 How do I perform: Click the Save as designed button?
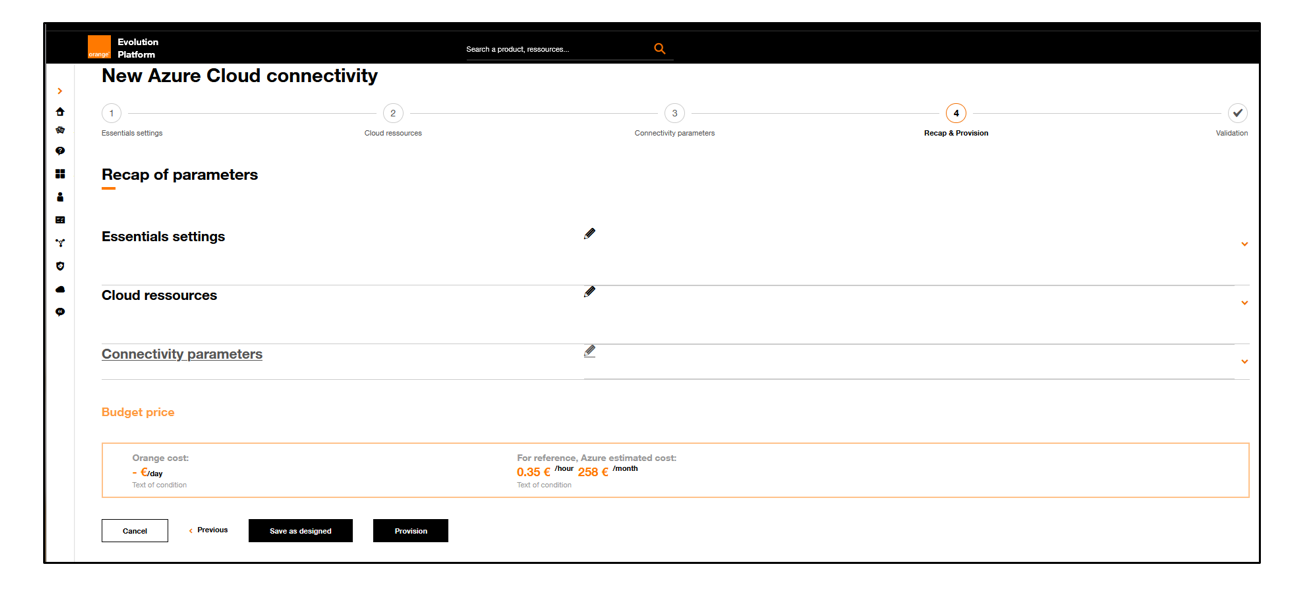pyautogui.click(x=301, y=531)
